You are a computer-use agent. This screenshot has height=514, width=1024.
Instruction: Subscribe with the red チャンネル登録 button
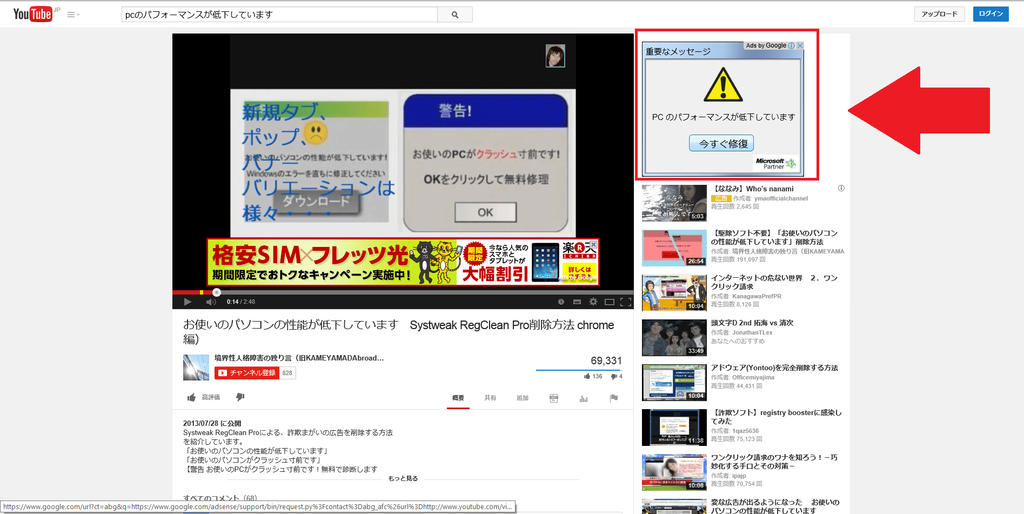(x=246, y=372)
